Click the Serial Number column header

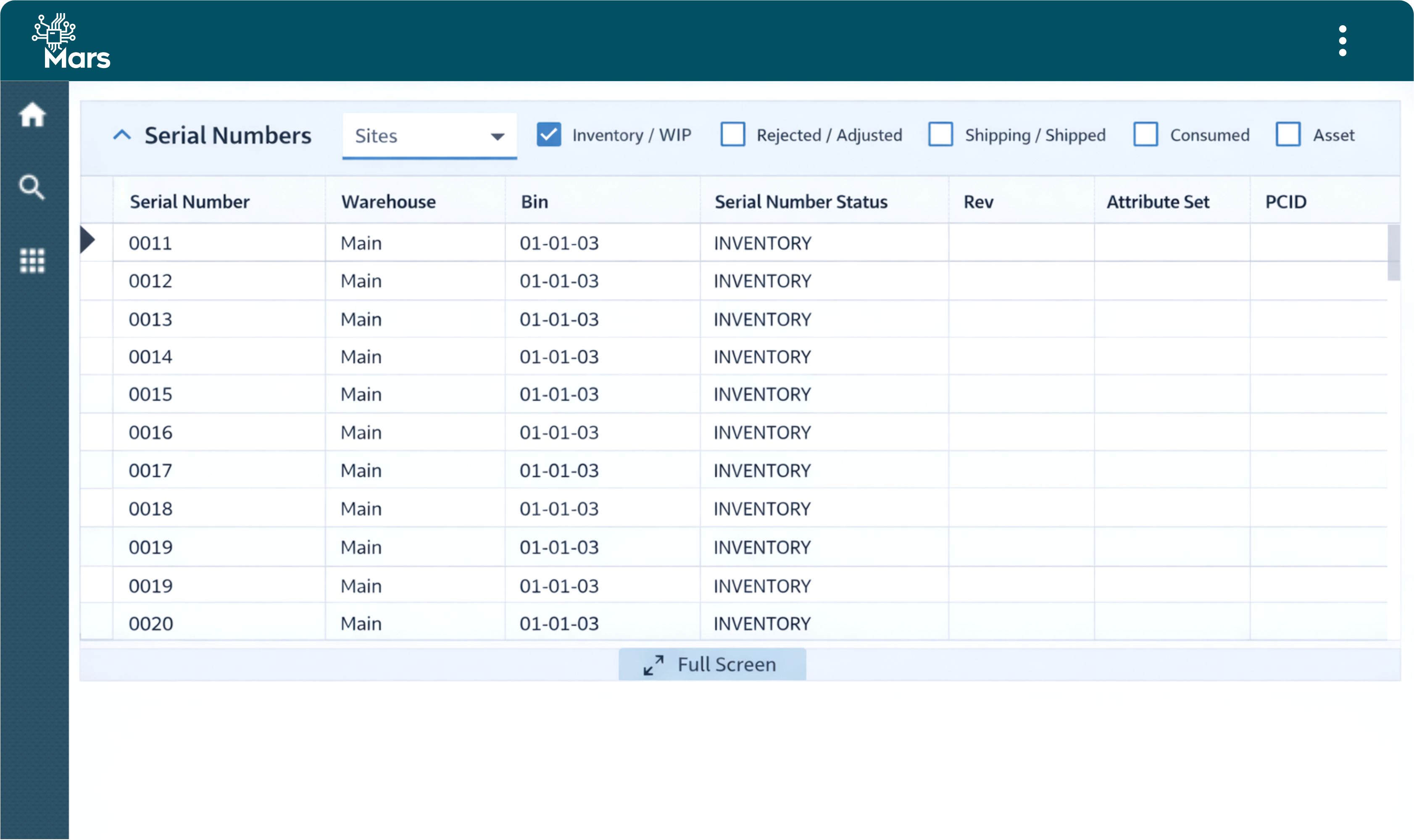point(189,202)
